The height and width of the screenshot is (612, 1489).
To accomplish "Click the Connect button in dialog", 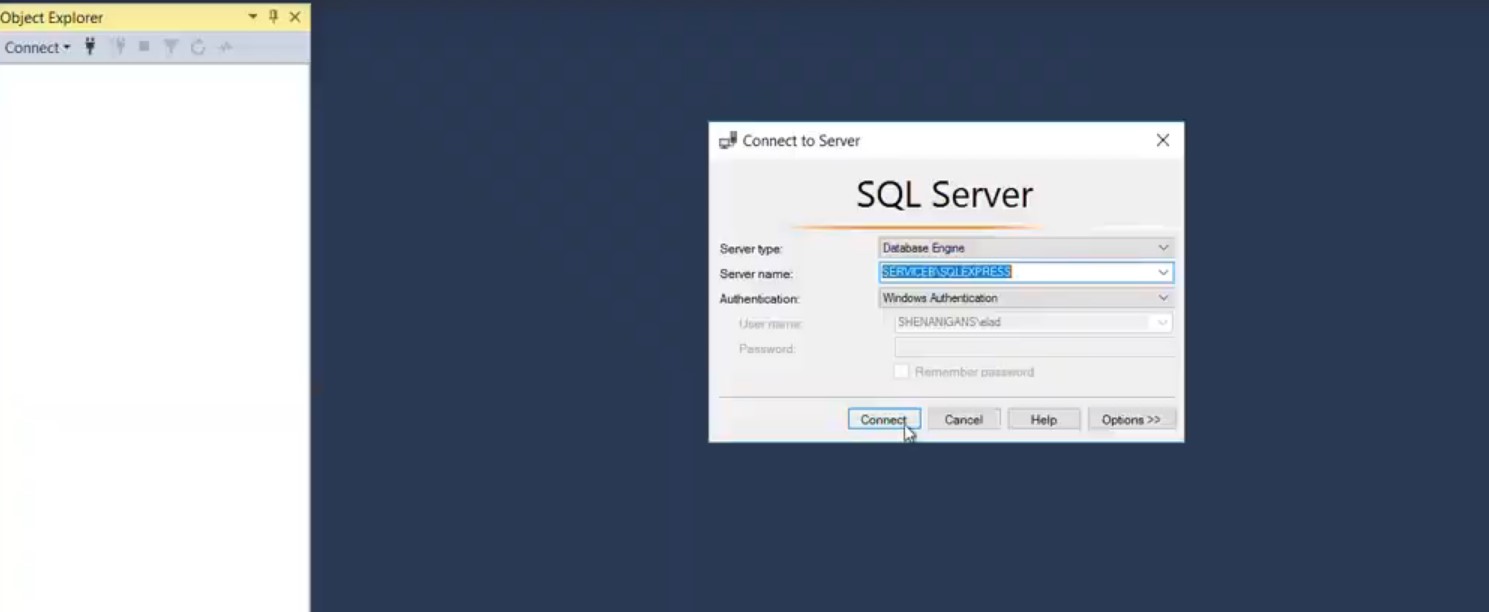I will coord(884,420).
